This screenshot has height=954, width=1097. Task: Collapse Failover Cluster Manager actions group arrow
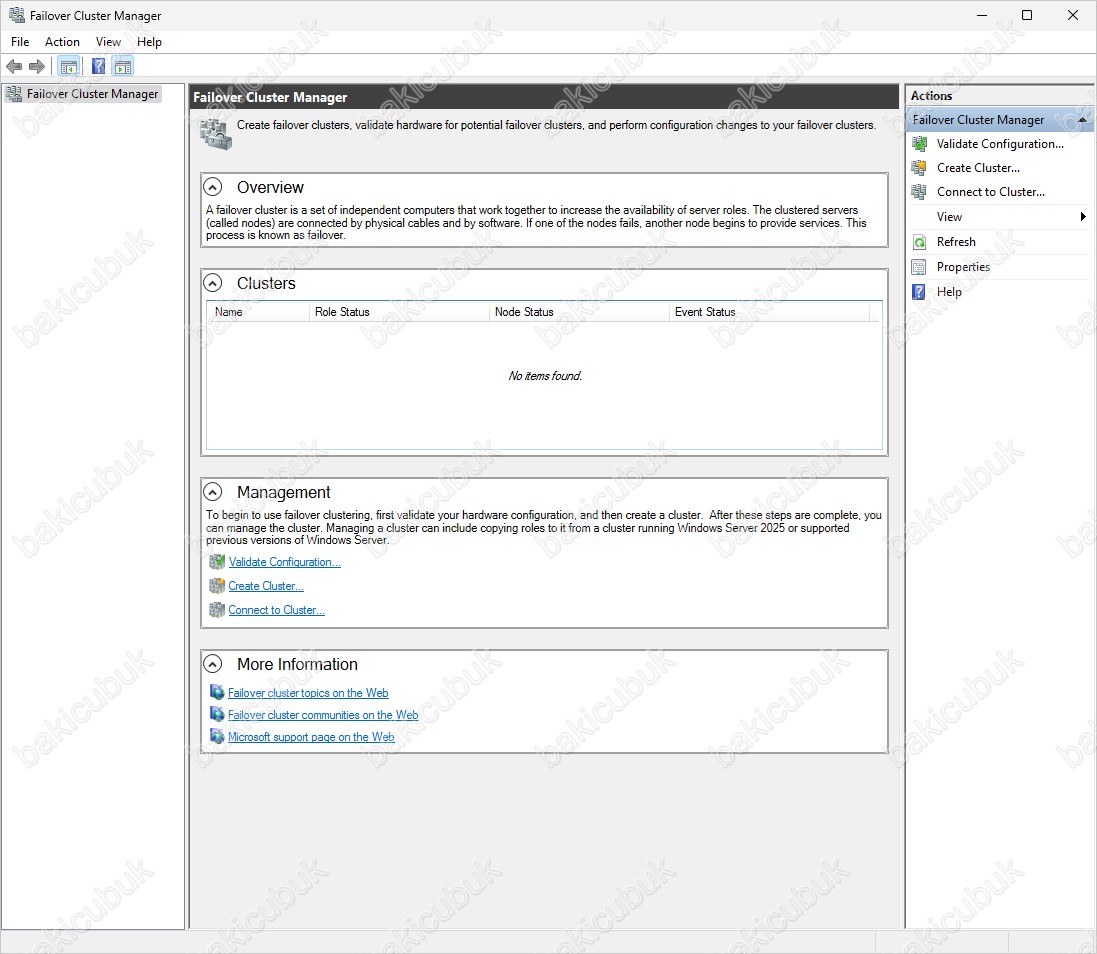tap(1082, 120)
